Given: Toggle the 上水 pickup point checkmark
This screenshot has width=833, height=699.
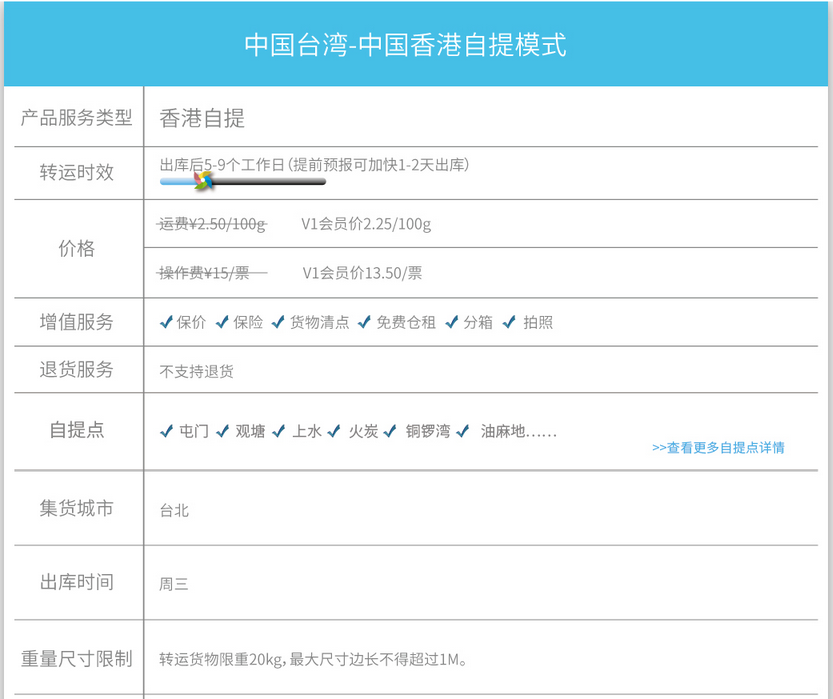Looking at the screenshot, I should coord(279,432).
